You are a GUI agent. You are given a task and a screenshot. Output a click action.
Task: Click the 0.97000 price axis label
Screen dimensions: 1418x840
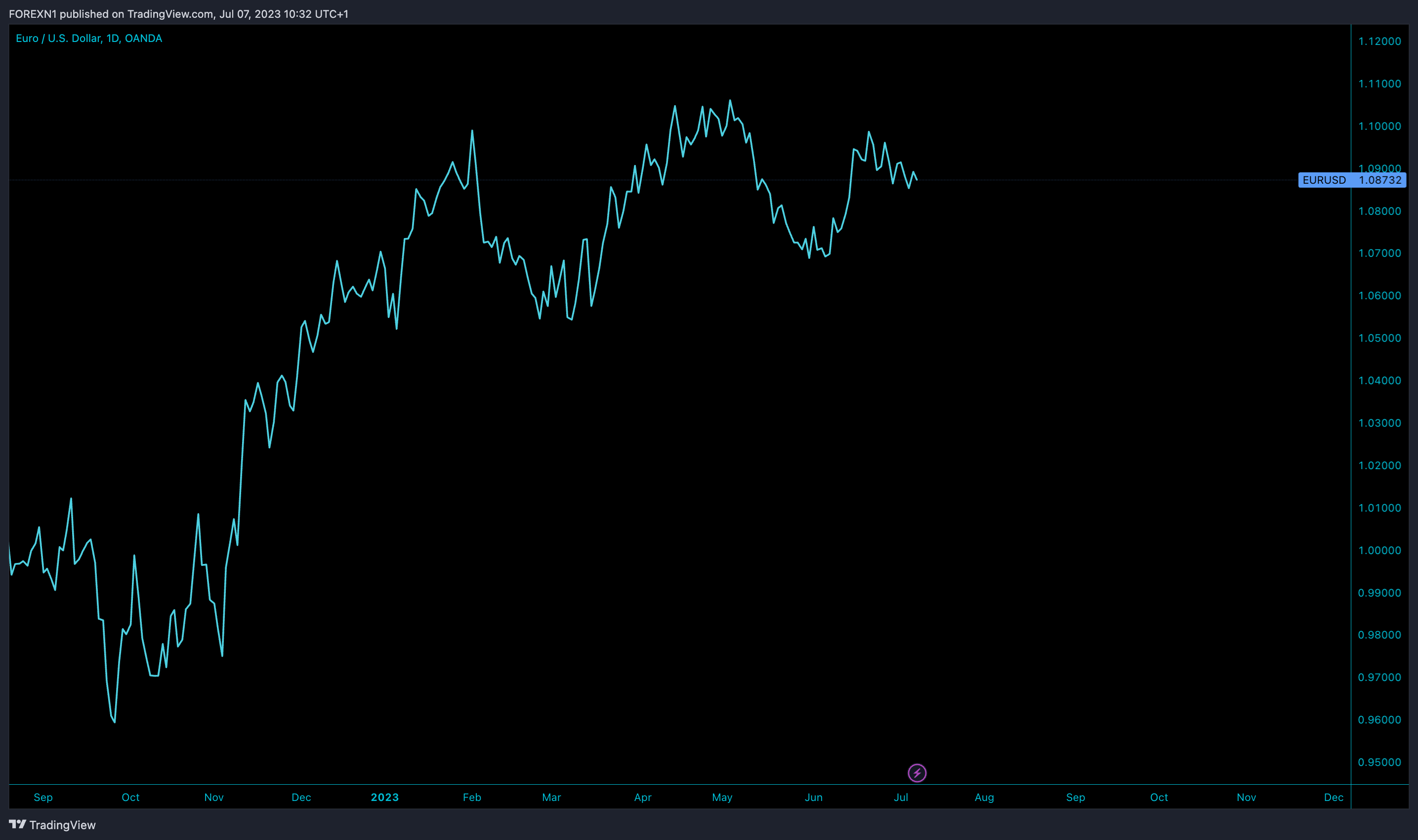tap(1379, 677)
